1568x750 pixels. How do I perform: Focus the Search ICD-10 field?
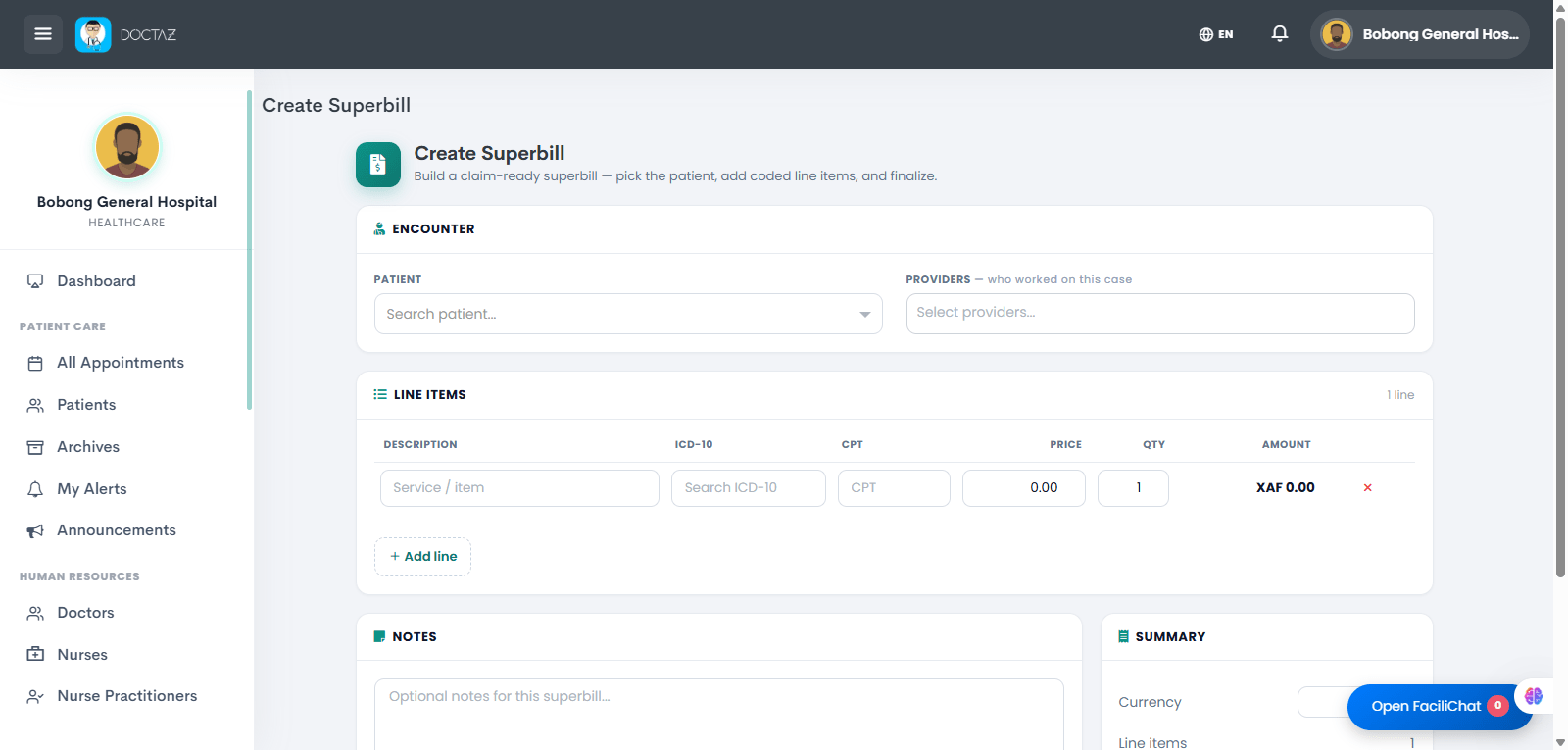pyautogui.click(x=749, y=488)
